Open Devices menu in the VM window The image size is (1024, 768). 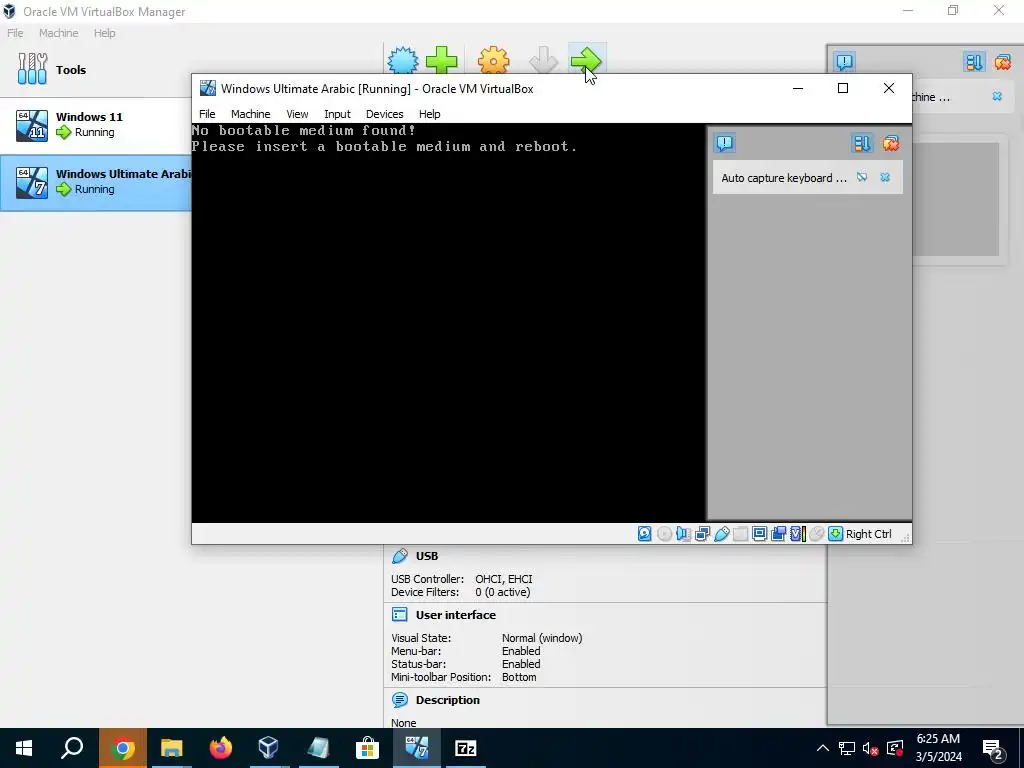pyautogui.click(x=385, y=114)
